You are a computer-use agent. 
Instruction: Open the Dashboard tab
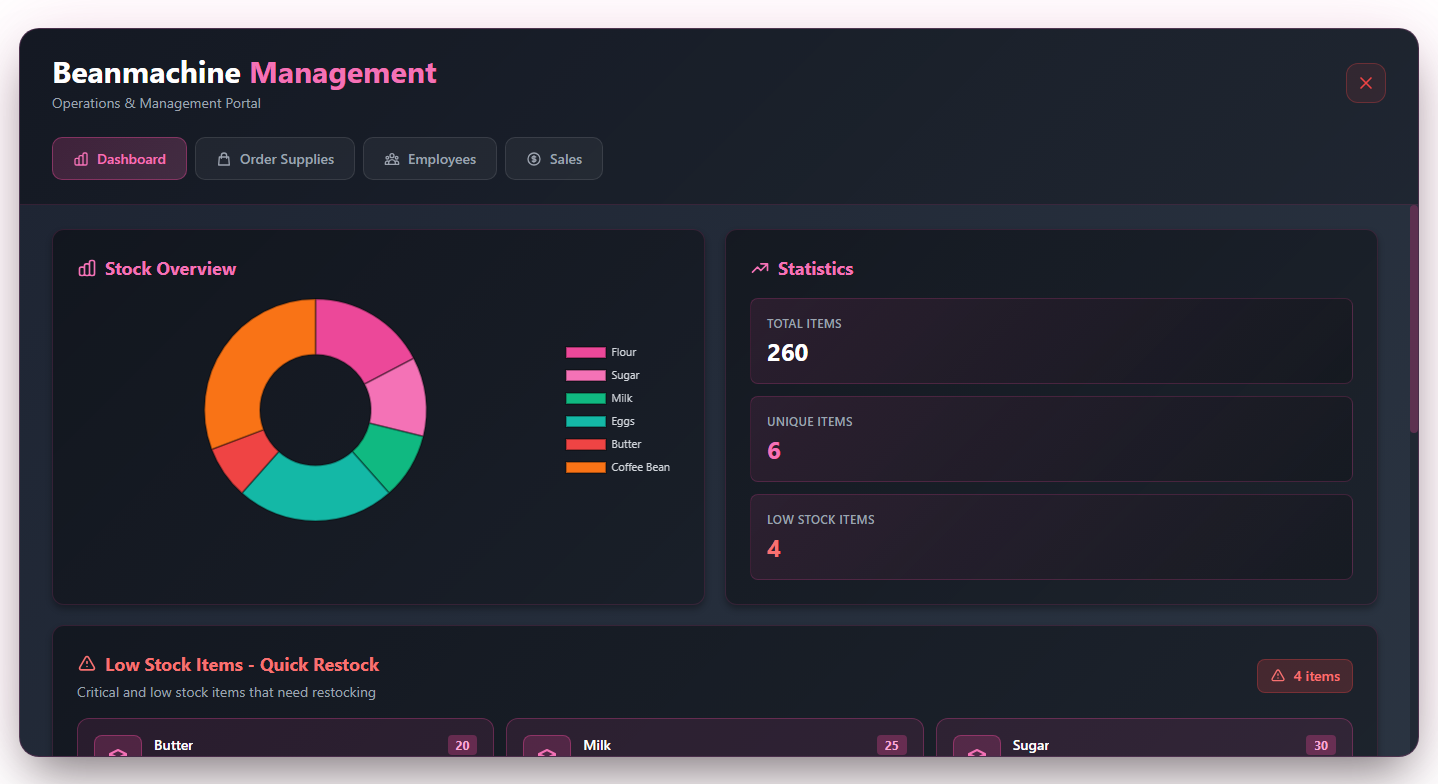[119, 159]
